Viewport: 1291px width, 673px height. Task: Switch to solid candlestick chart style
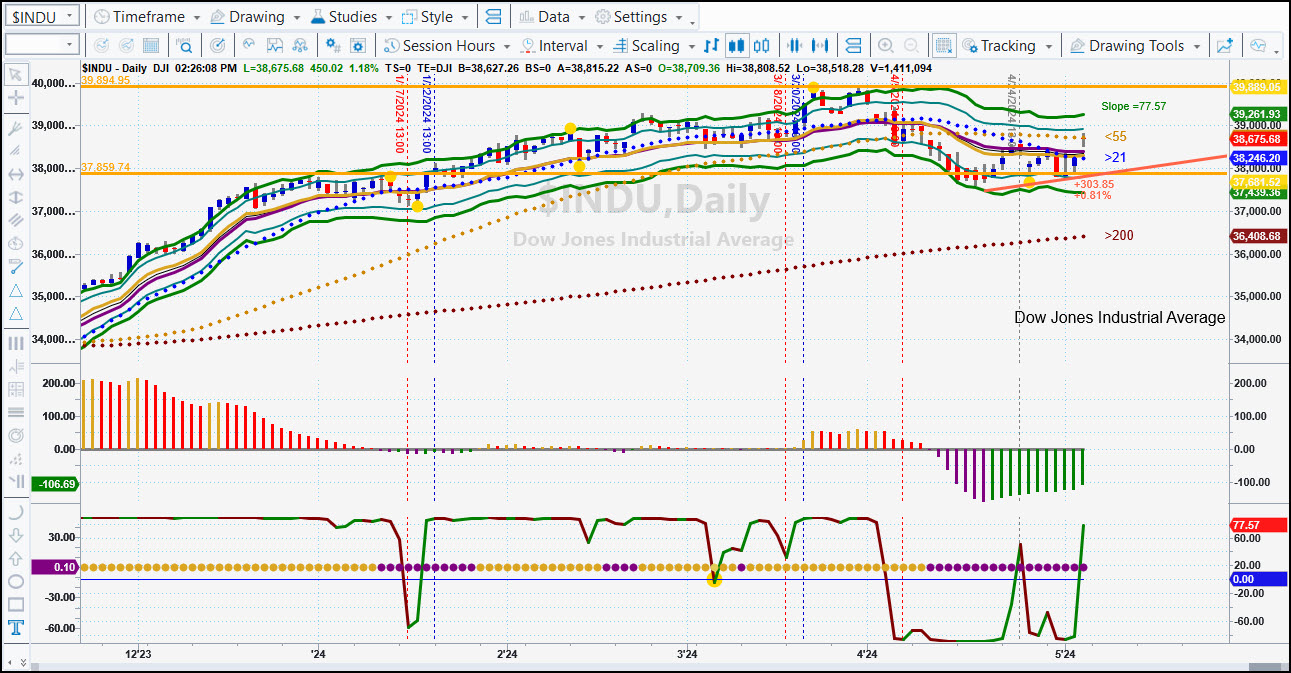(x=738, y=46)
